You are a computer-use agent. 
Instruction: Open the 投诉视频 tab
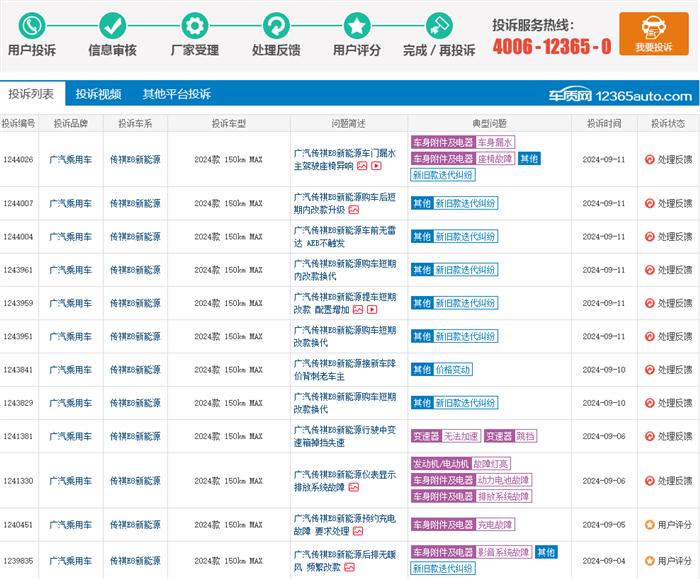coord(98,94)
